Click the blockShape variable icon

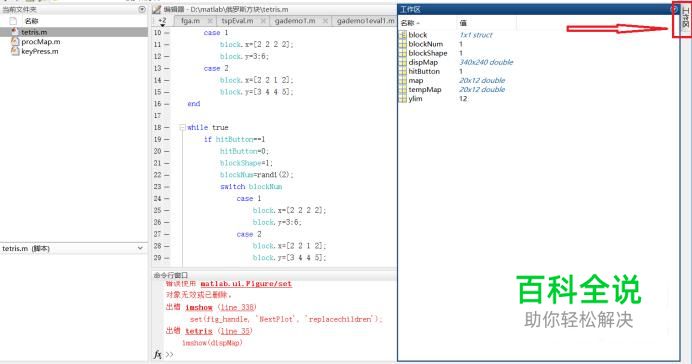click(402, 53)
